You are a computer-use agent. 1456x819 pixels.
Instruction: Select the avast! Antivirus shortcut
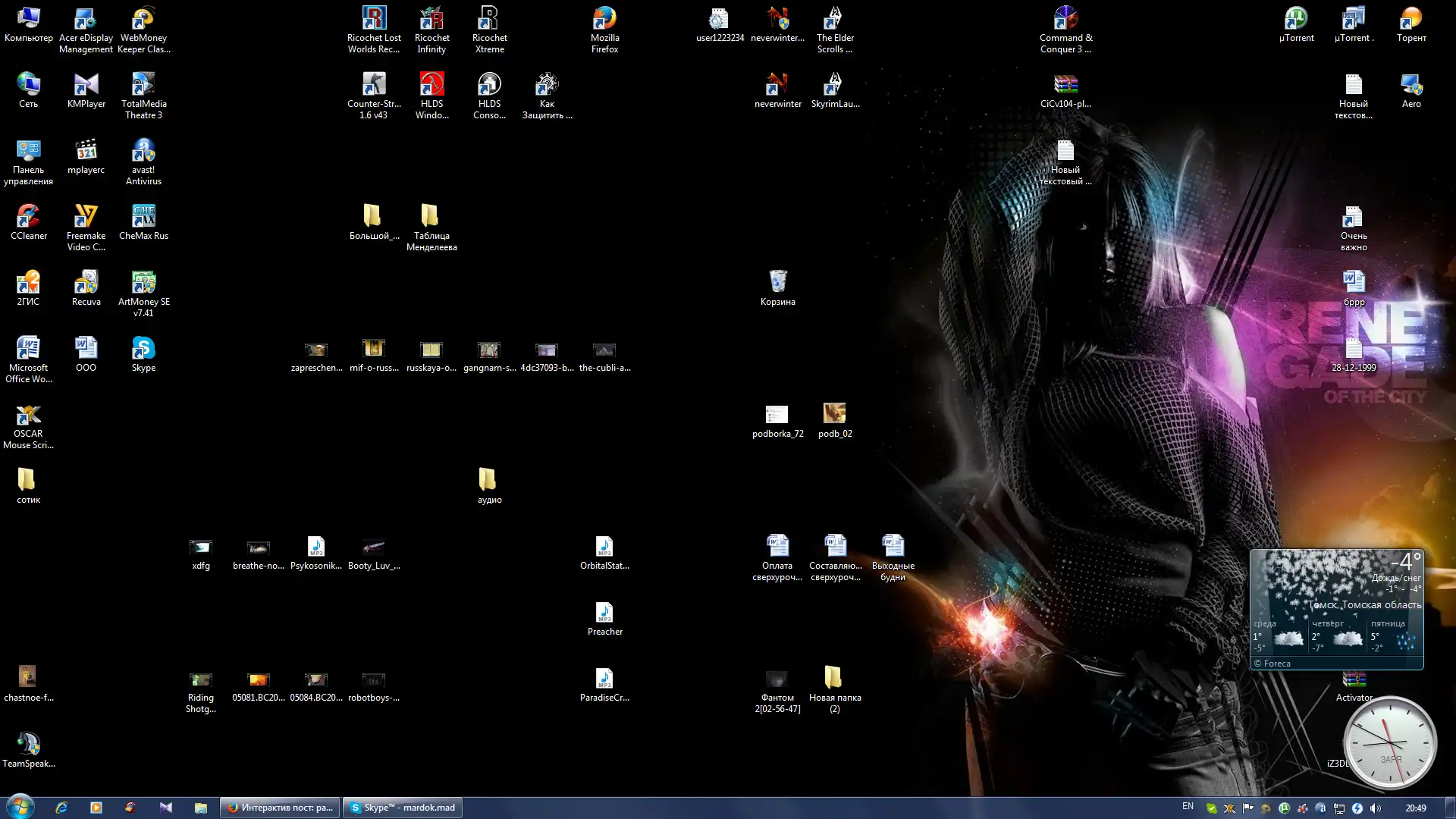[x=143, y=151]
